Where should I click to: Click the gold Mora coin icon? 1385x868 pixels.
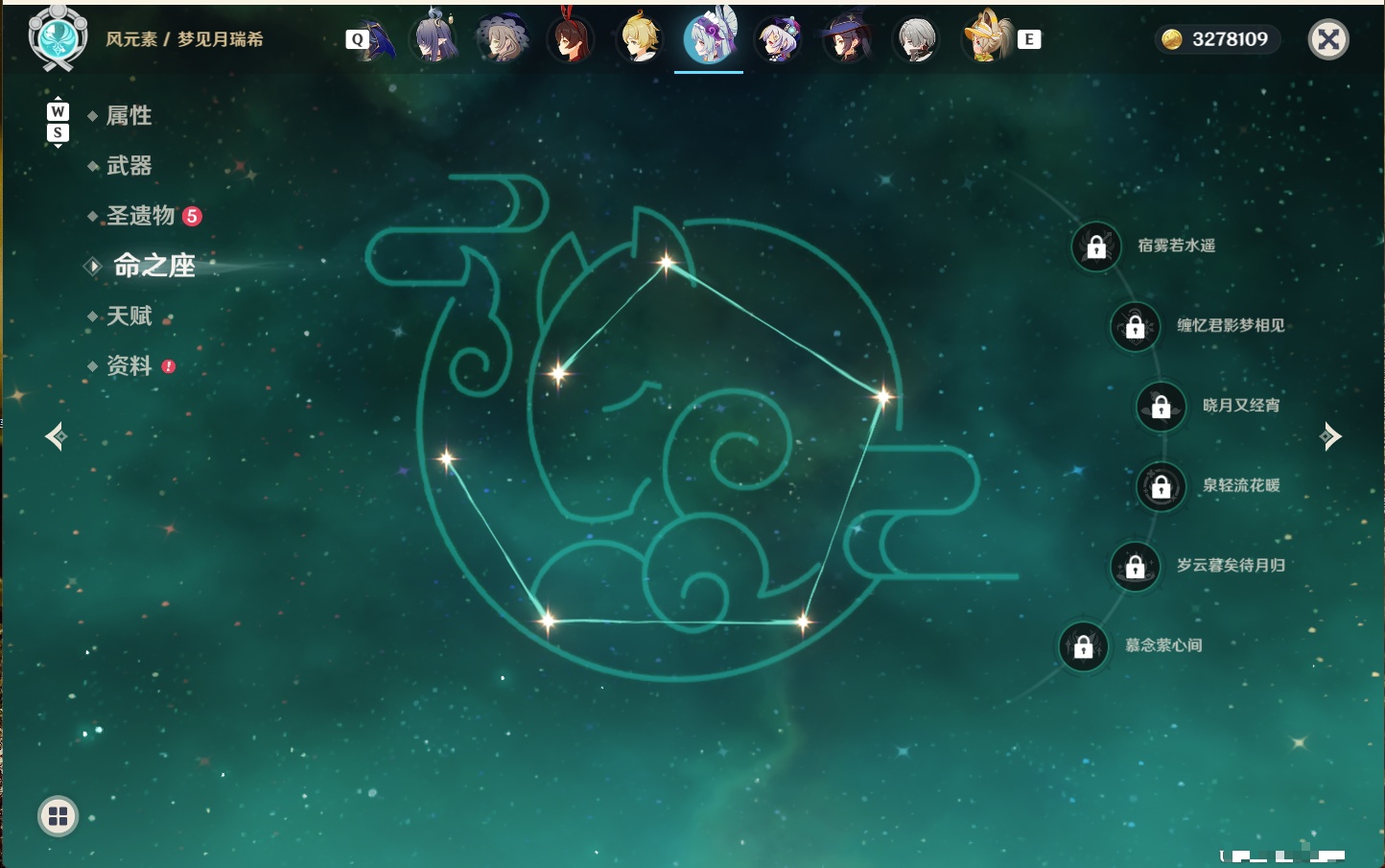tap(1171, 39)
